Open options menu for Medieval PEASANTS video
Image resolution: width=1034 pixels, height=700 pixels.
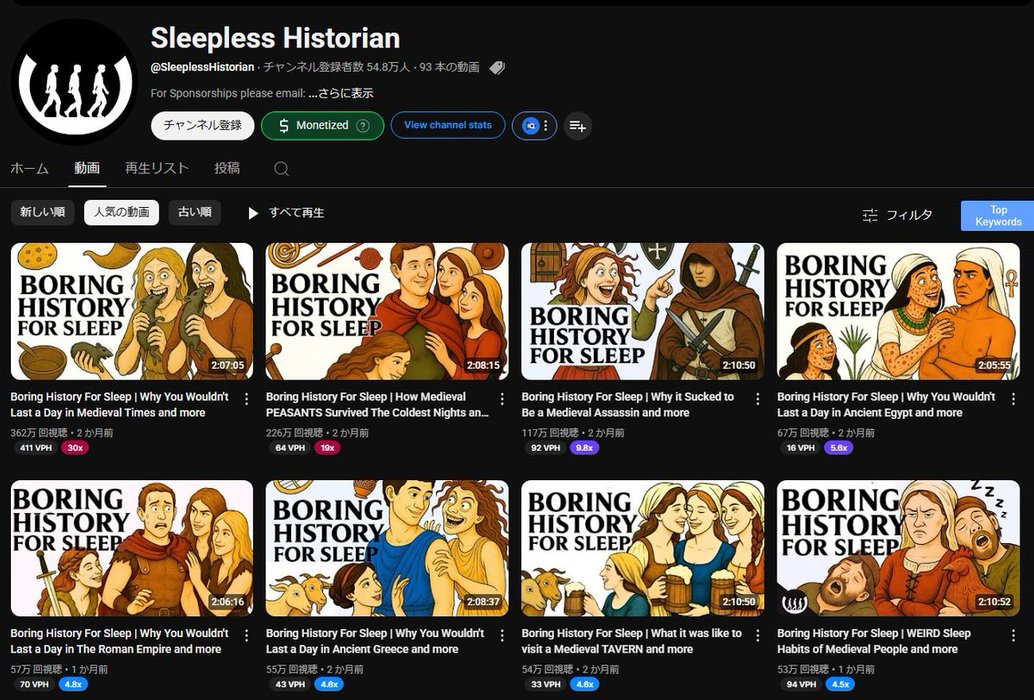coord(502,399)
